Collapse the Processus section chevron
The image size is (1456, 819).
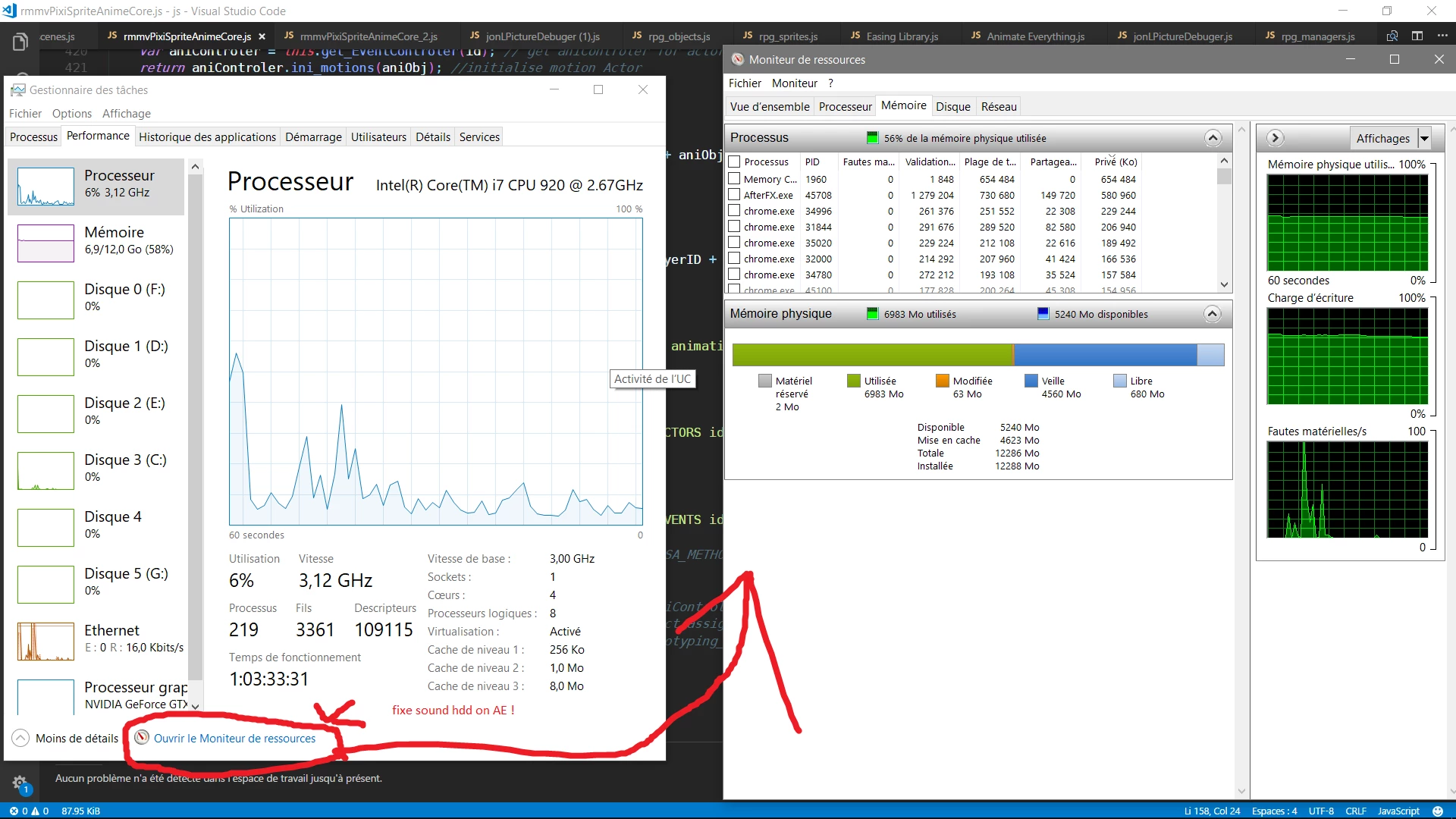pos(1213,138)
